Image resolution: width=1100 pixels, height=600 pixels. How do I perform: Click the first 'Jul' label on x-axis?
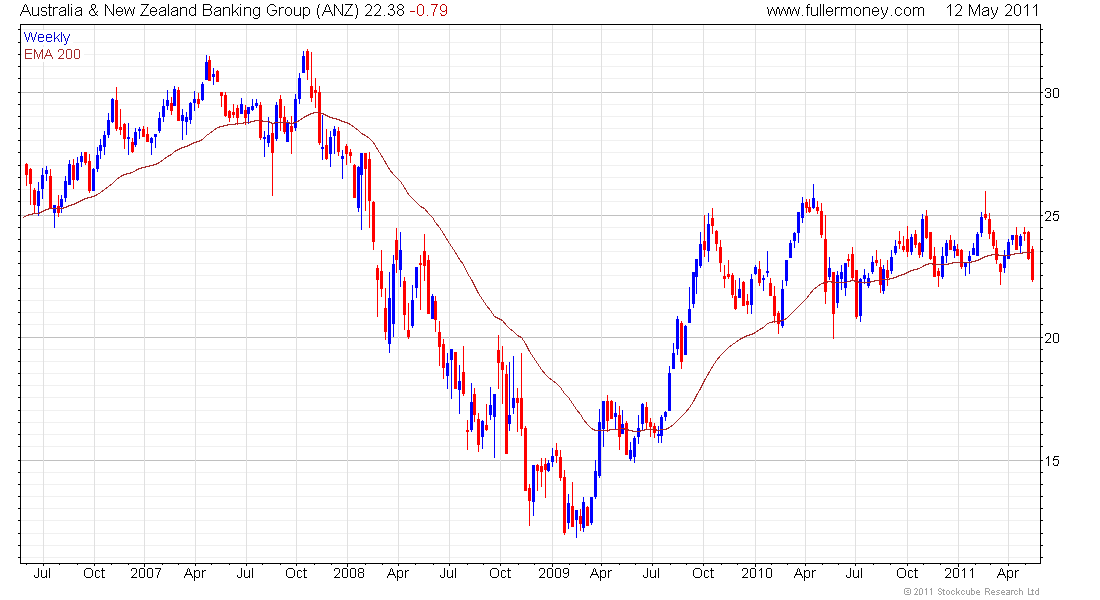coord(42,573)
